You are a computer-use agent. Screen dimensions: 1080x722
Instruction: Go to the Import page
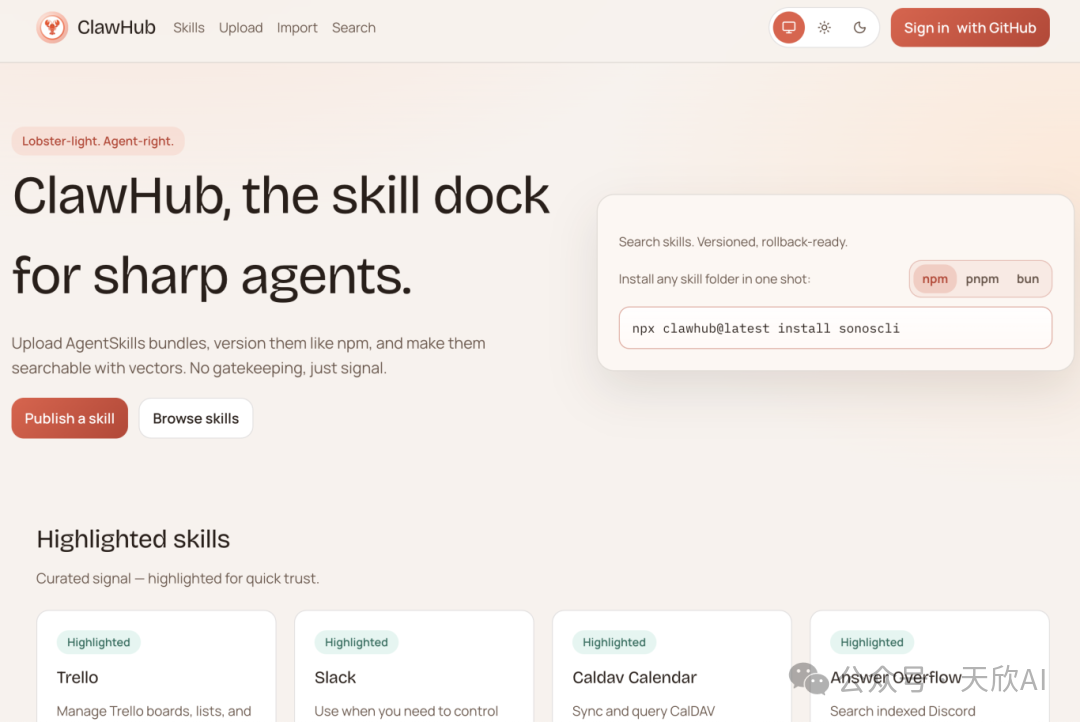297,28
